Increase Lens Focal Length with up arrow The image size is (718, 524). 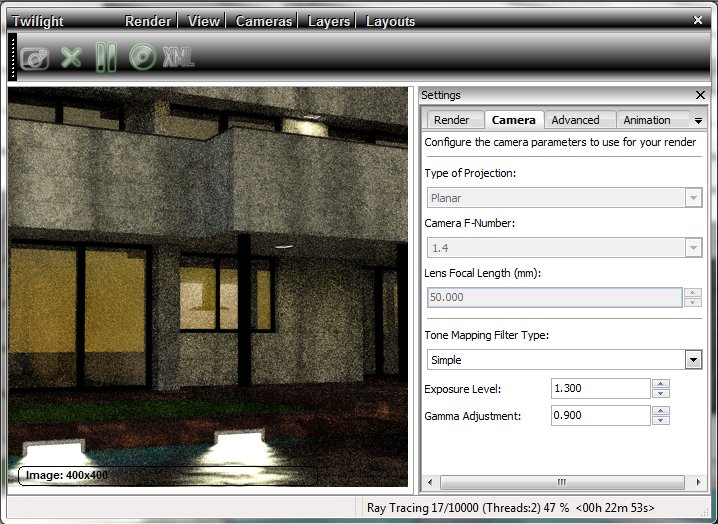[x=693, y=292]
